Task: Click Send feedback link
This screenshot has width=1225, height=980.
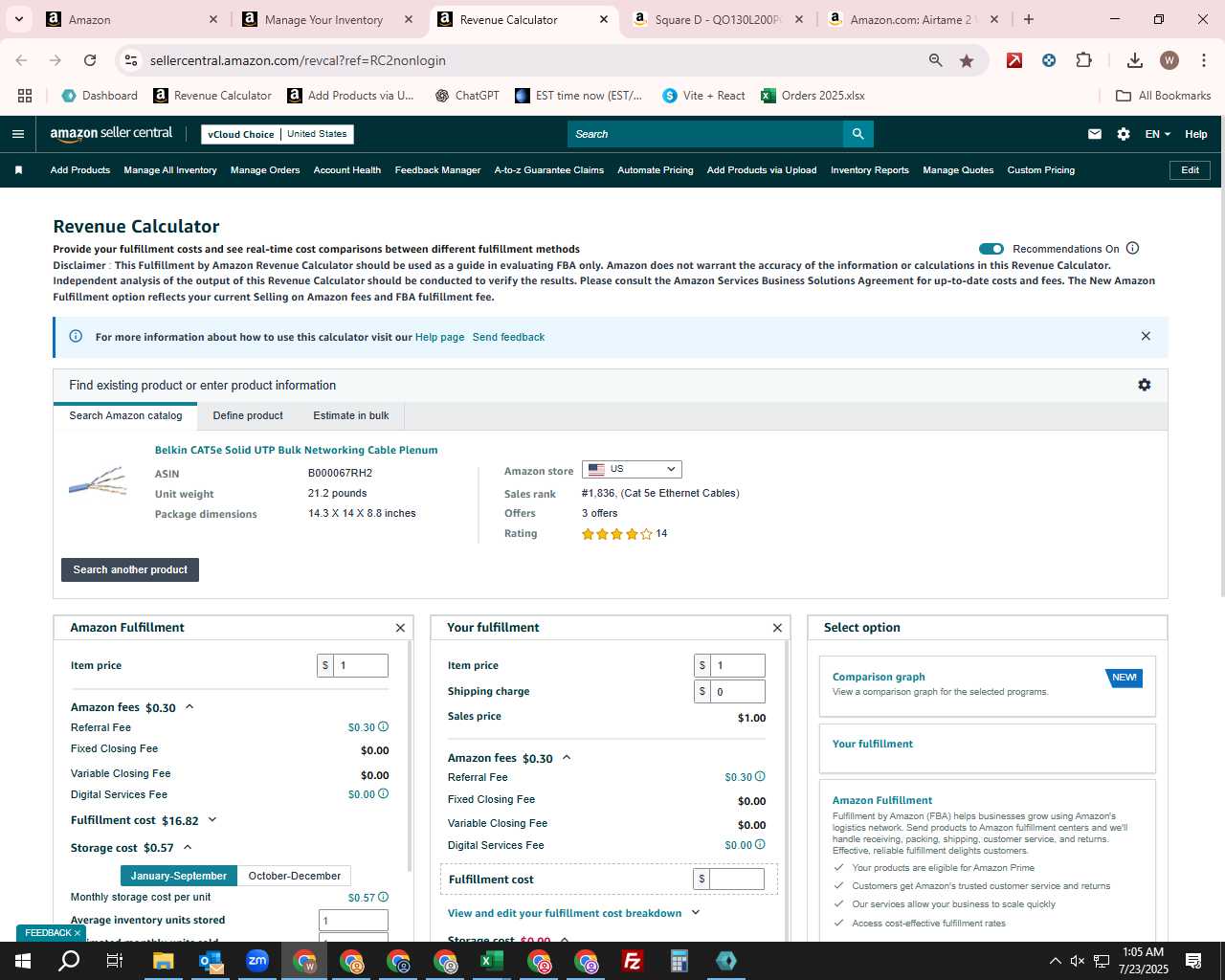Action: click(508, 337)
